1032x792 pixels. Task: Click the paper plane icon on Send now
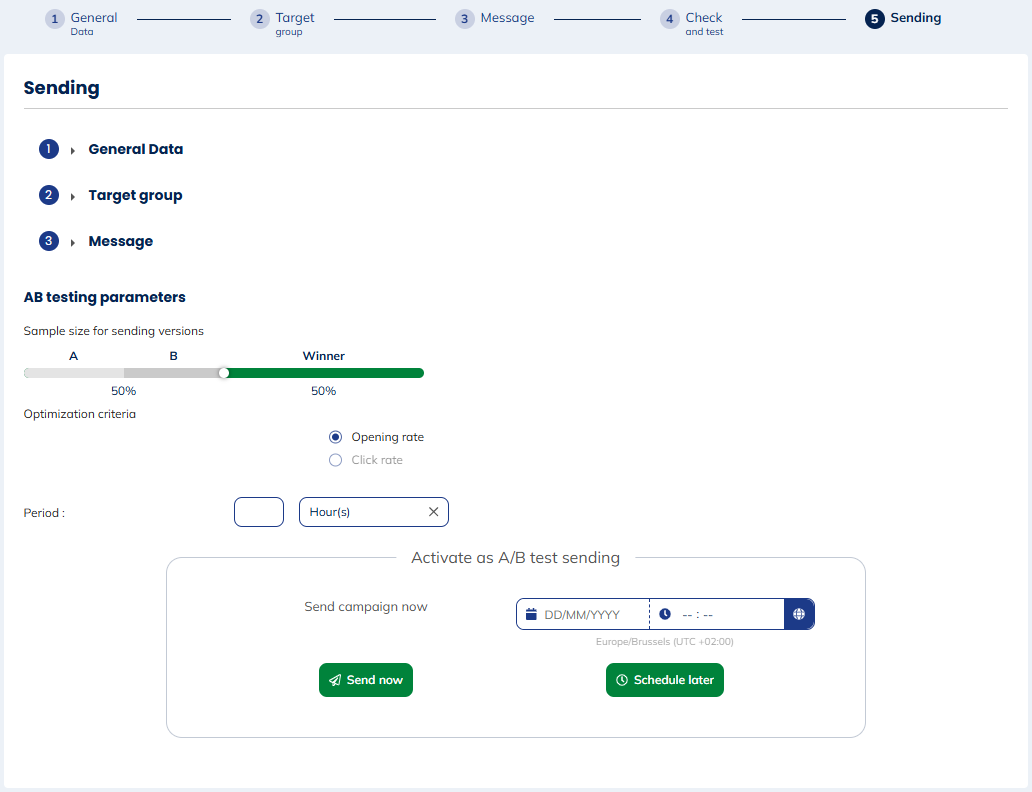tap(334, 679)
